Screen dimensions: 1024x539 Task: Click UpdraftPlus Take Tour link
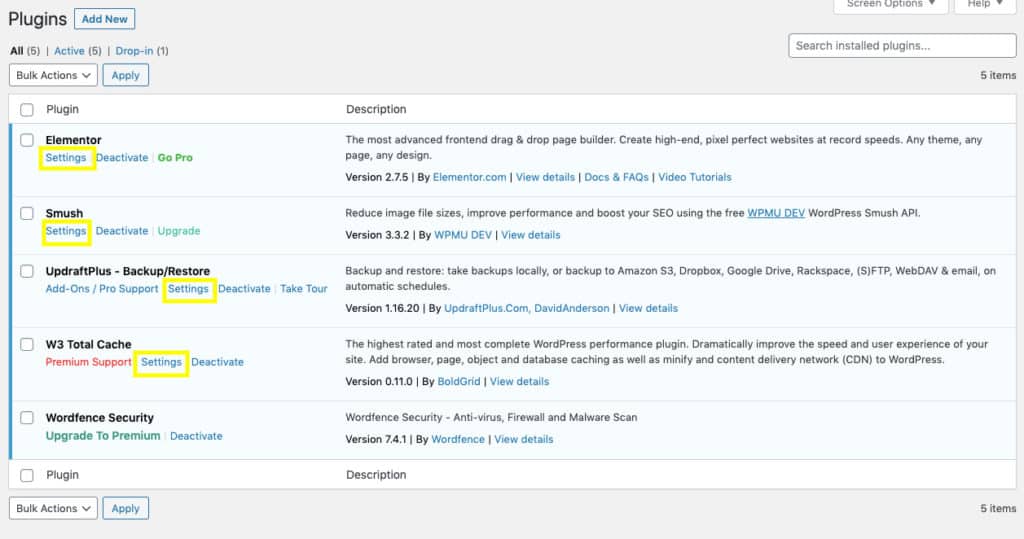[x=304, y=288]
